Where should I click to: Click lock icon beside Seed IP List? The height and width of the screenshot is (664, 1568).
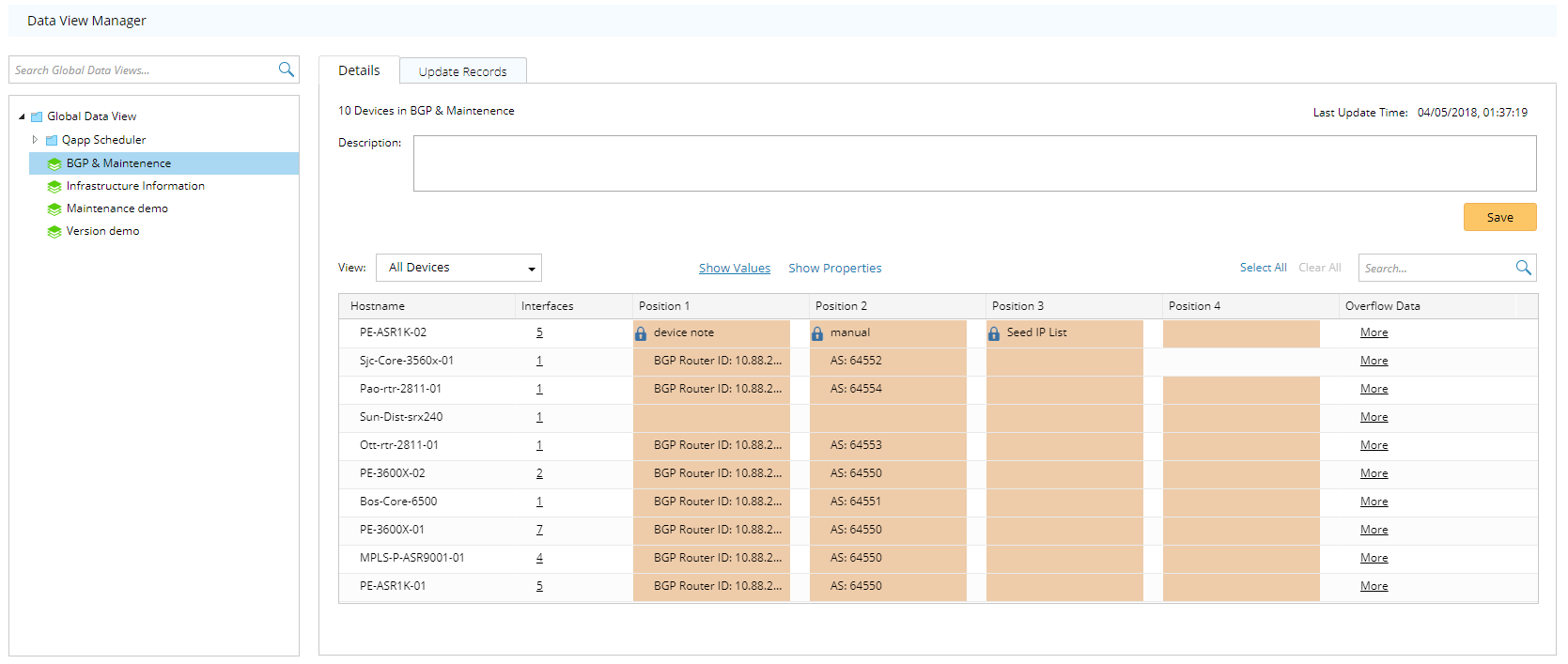point(994,333)
